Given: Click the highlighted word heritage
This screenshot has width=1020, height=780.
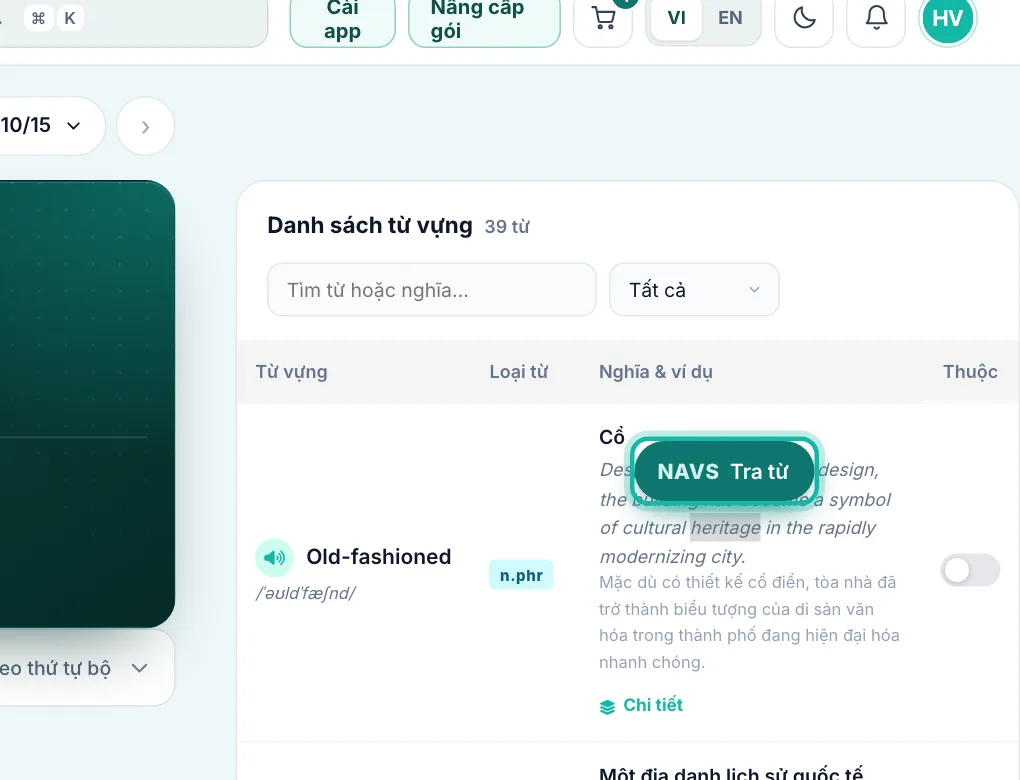Looking at the screenshot, I should (x=725, y=528).
